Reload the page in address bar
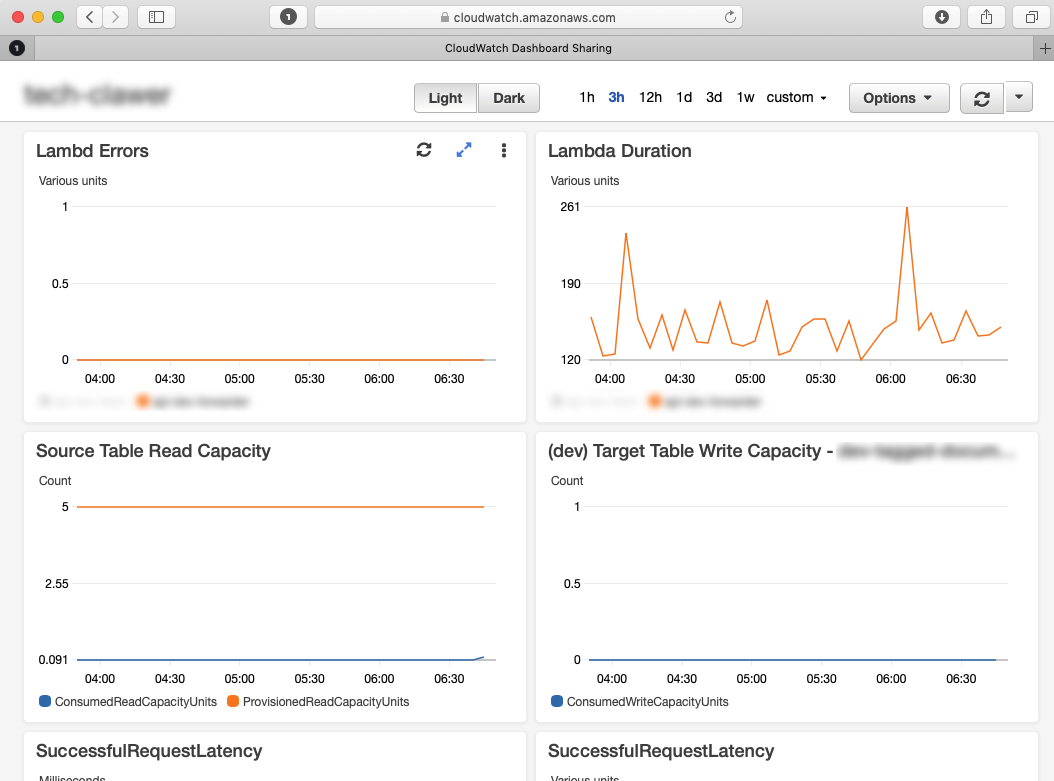This screenshot has height=781, width=1054. (730, 17)
